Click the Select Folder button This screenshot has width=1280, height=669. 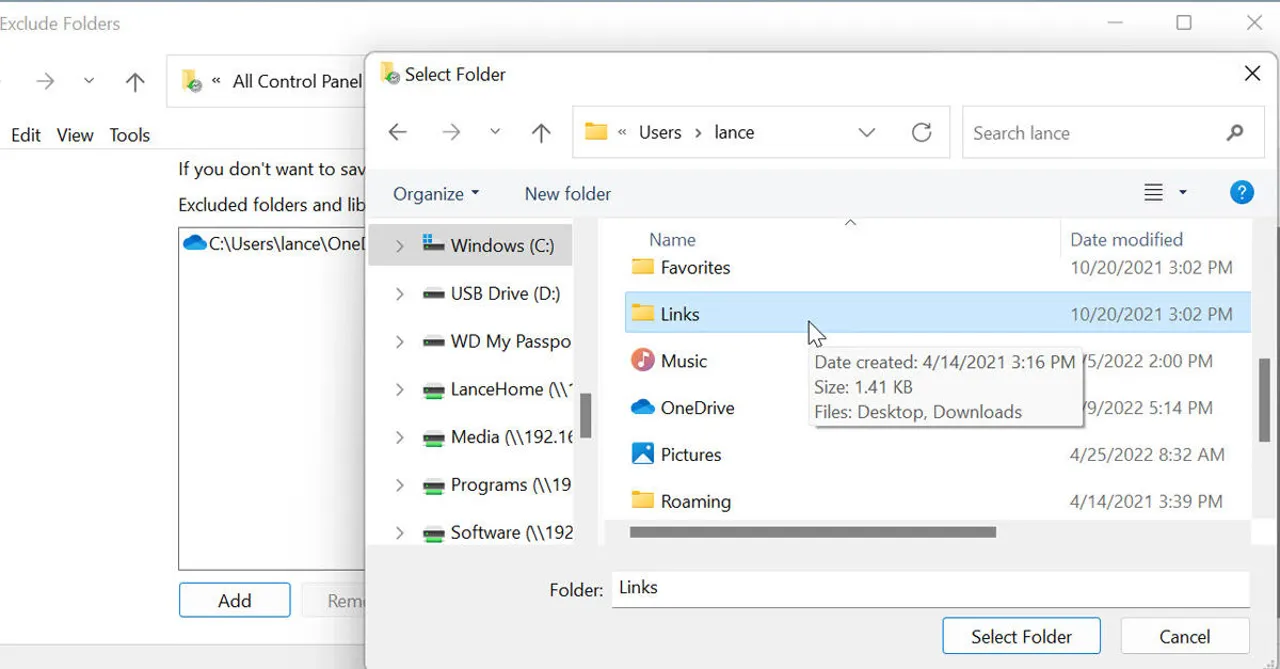(x=1021, y=637)
